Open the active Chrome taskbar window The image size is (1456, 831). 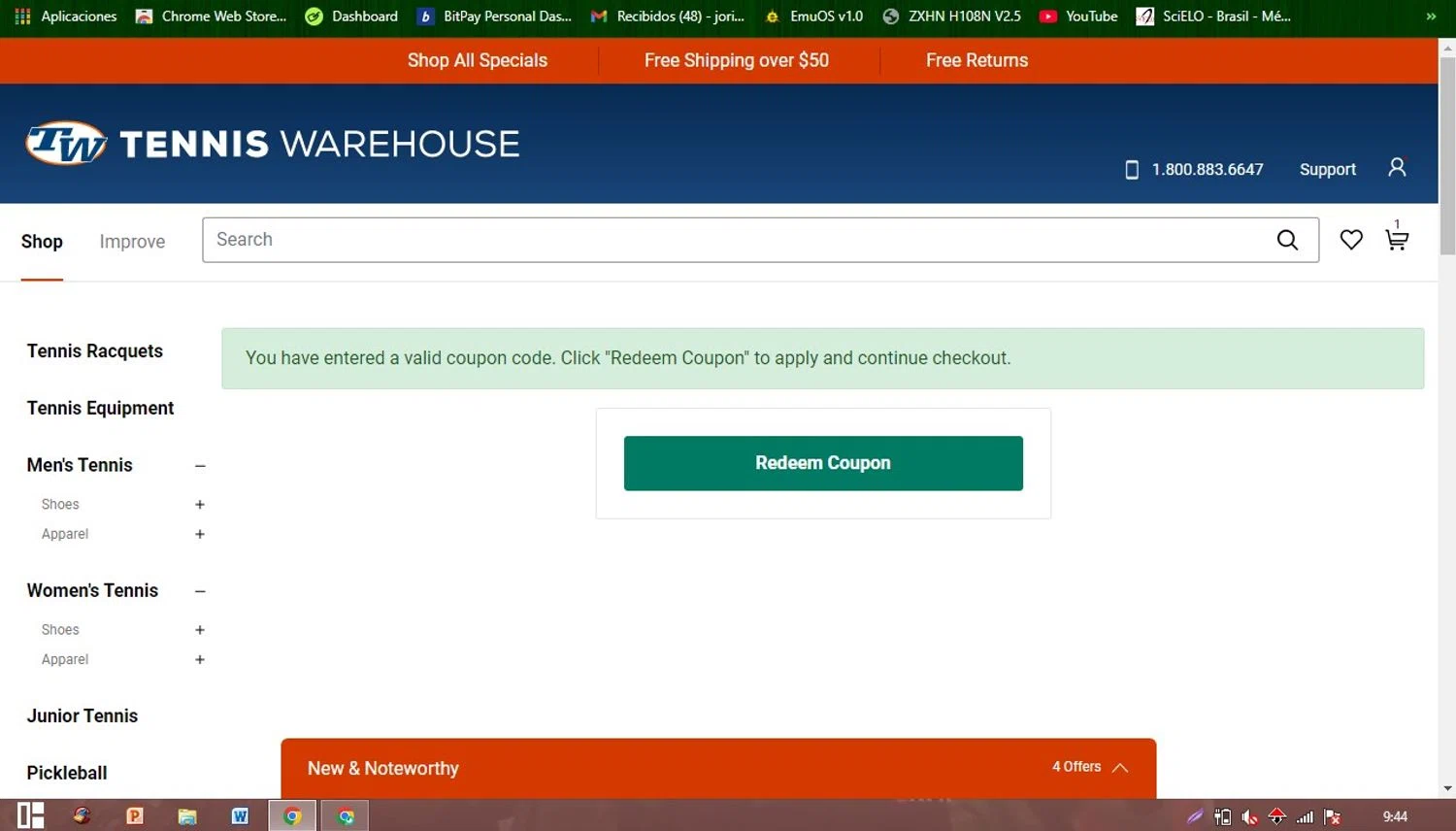click(292, 816)
